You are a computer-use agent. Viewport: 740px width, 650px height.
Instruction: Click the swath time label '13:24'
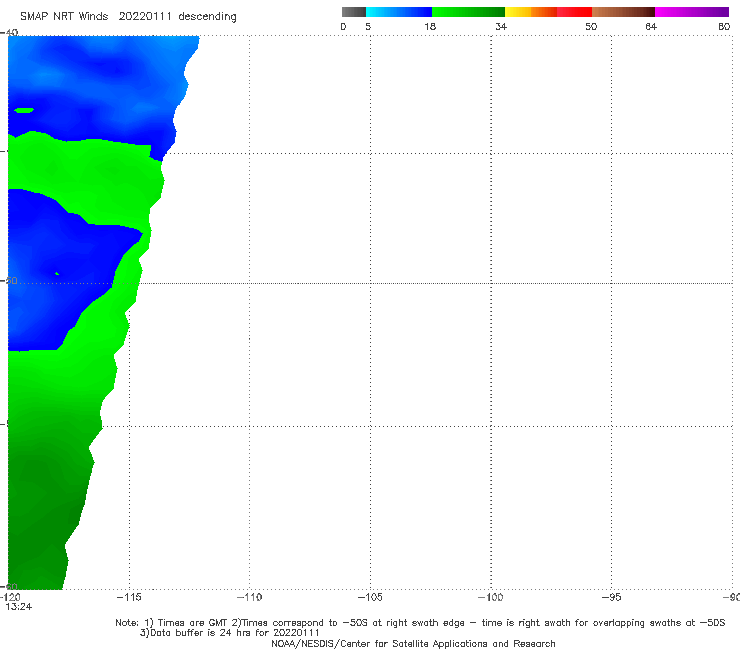coord(19,607)
